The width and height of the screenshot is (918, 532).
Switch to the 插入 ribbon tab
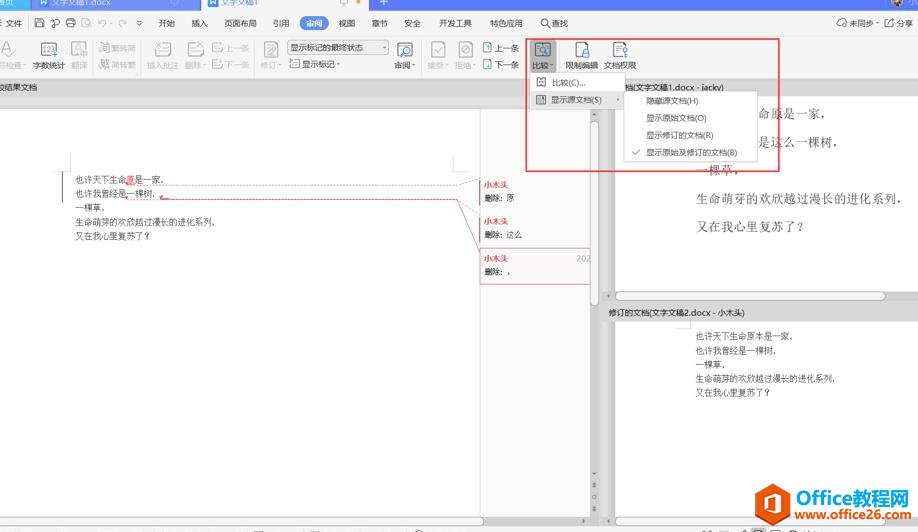point(200,23)
